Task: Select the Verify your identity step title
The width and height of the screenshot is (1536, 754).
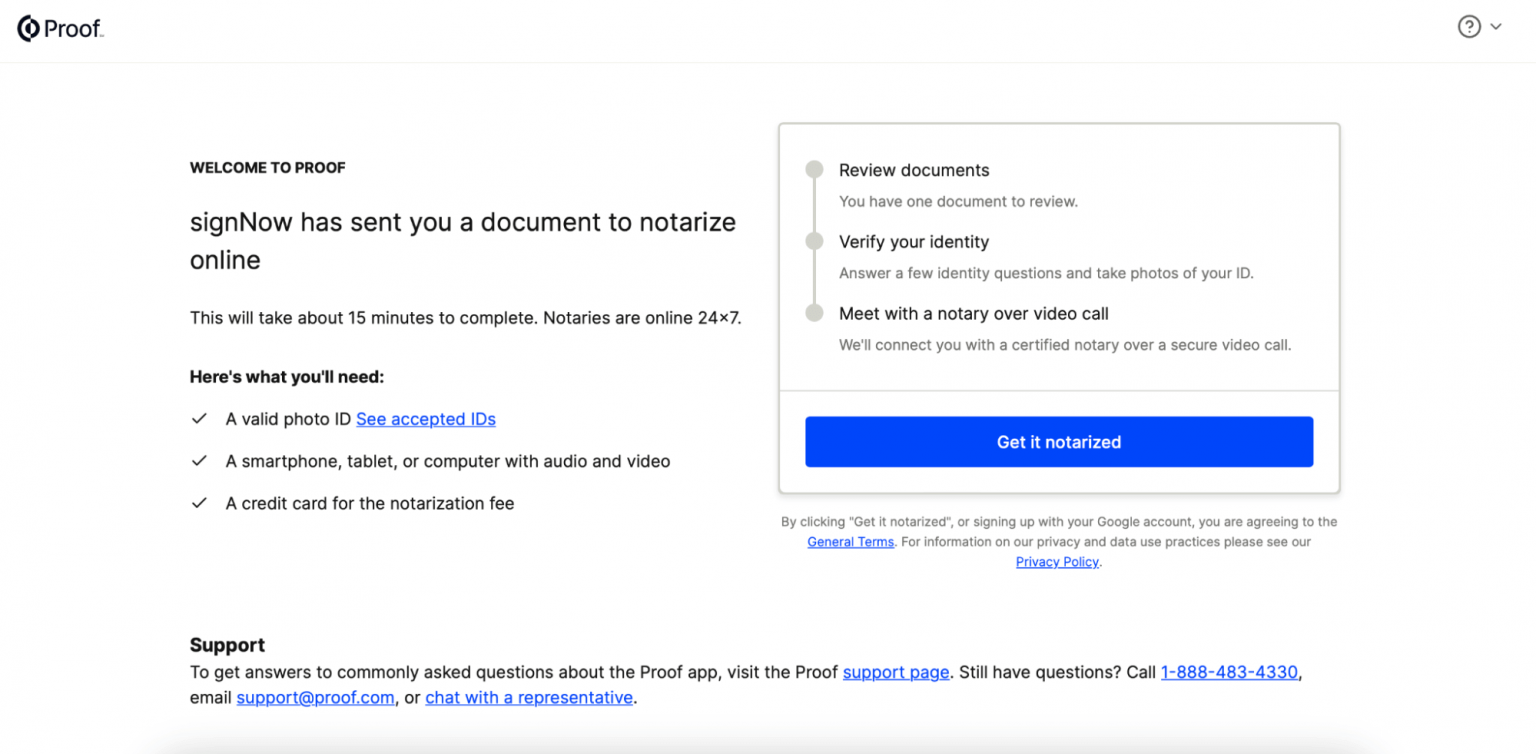Action: pos(914,242)
